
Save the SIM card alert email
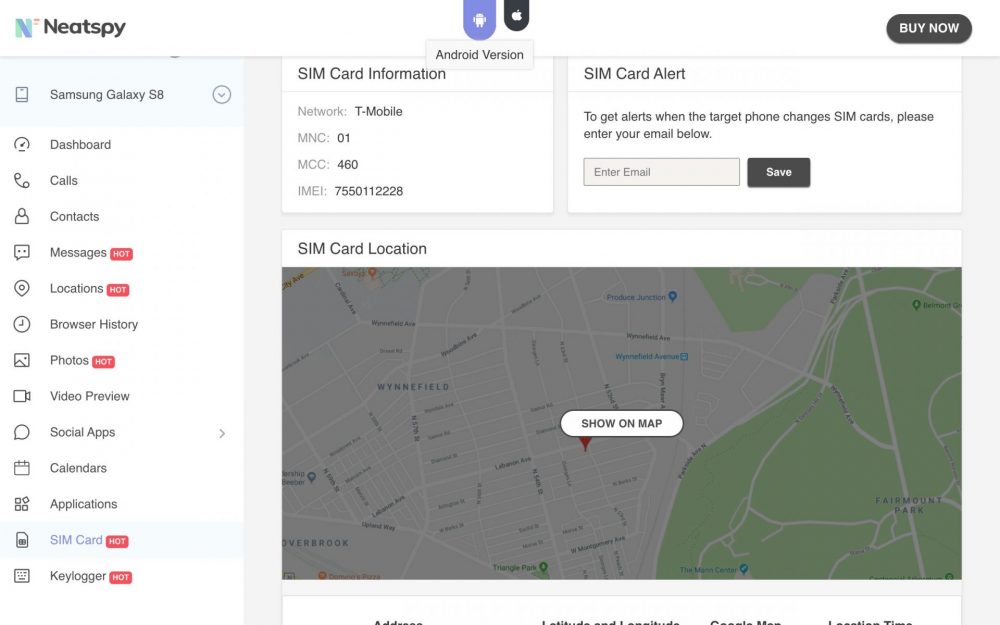point(779,172)
